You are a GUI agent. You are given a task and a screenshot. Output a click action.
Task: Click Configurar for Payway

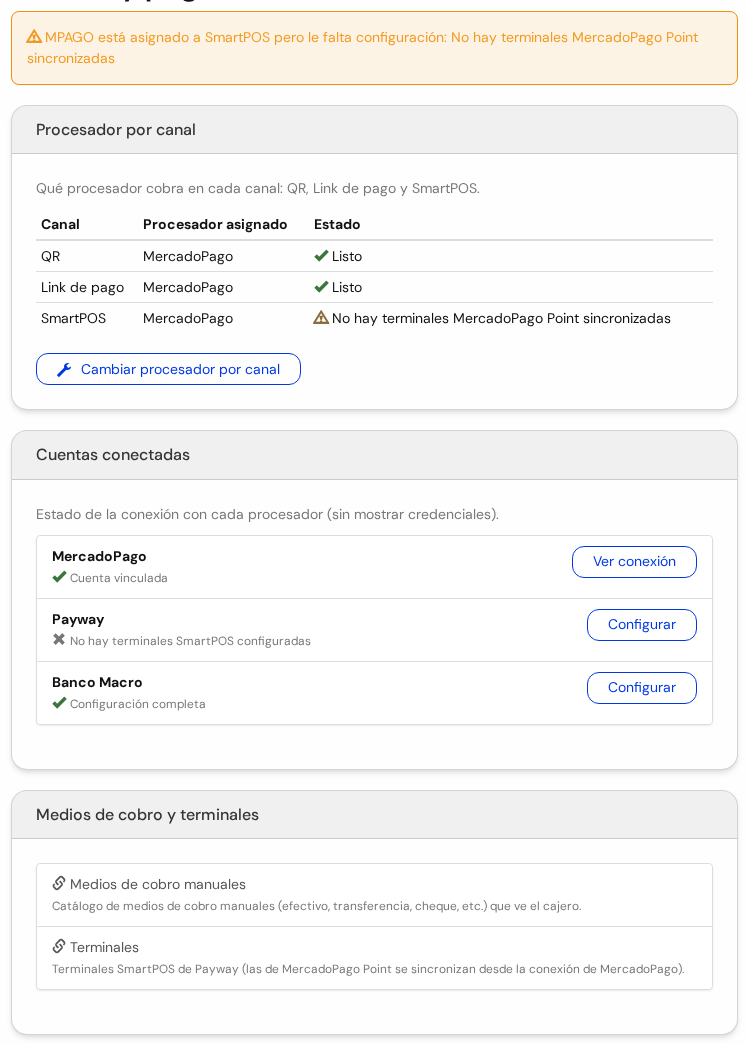(x=641, y=624)
